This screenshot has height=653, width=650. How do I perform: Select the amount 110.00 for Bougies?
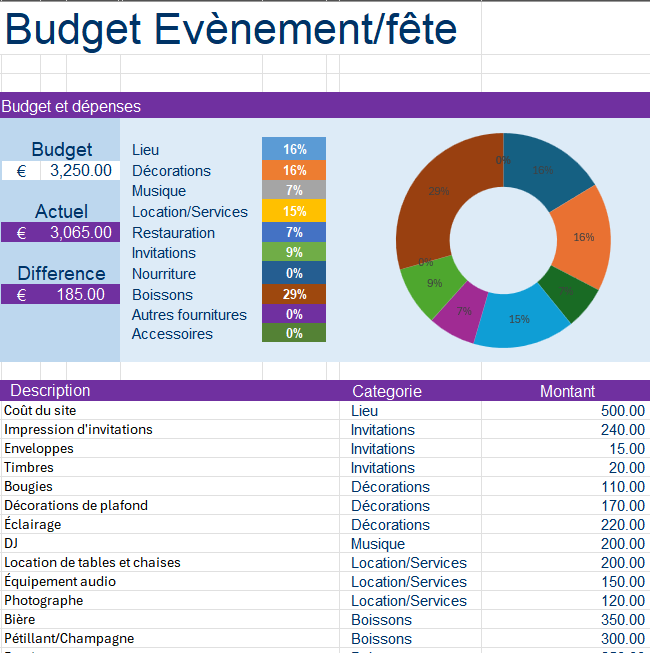point(565,486)
